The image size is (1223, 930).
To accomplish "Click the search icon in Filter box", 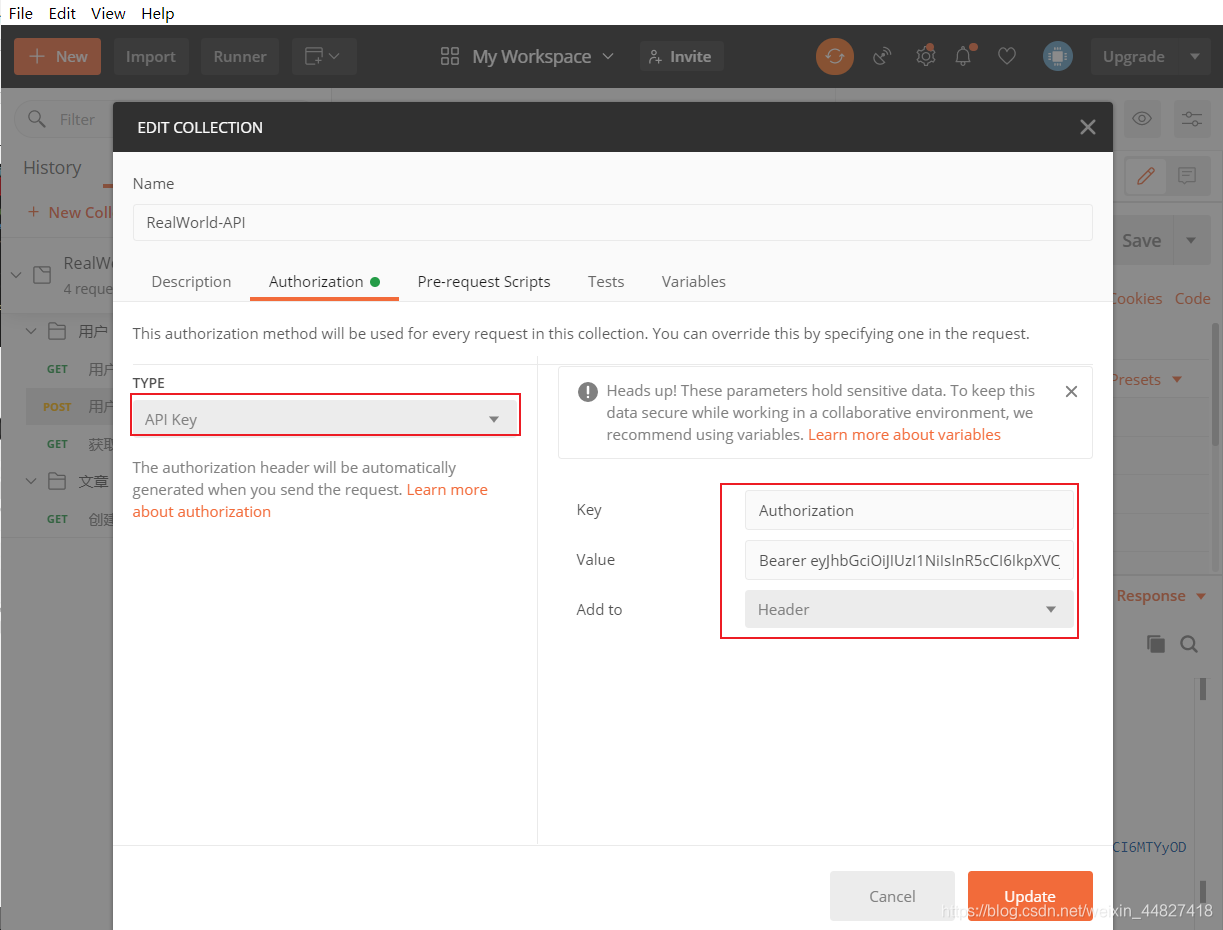I will (x=37, y=119).
